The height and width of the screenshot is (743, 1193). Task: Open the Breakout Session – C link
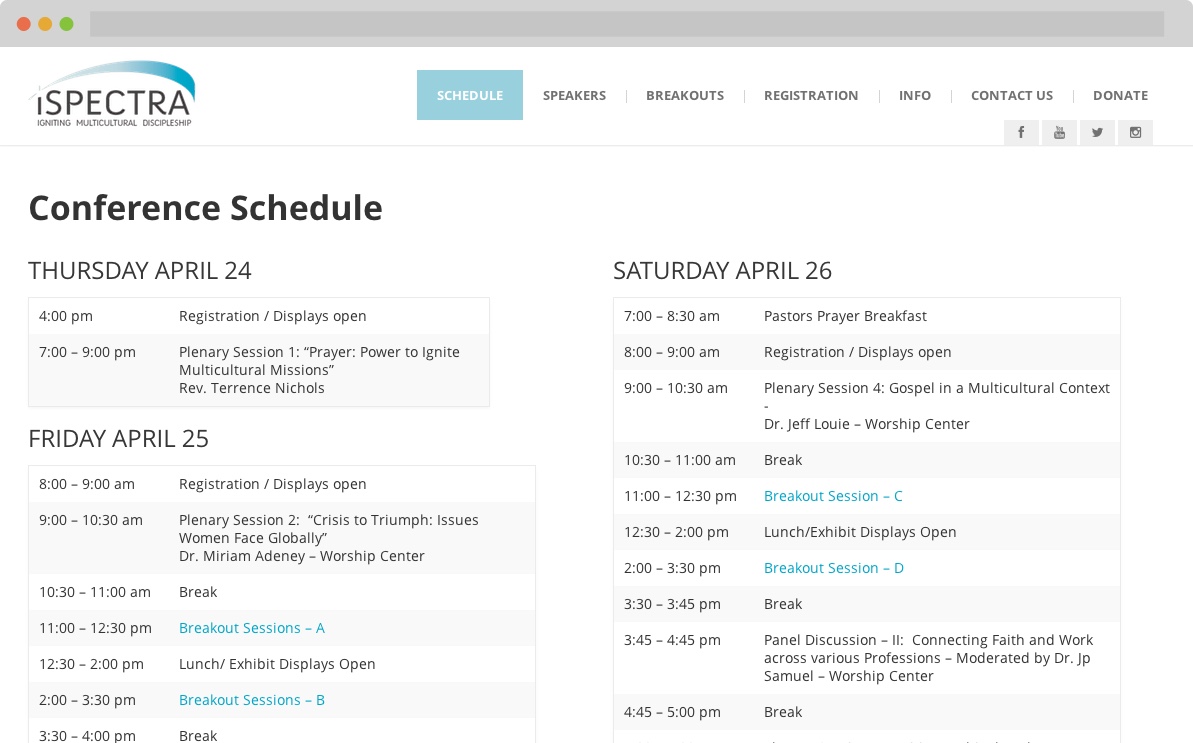click(x=833, y=495)
